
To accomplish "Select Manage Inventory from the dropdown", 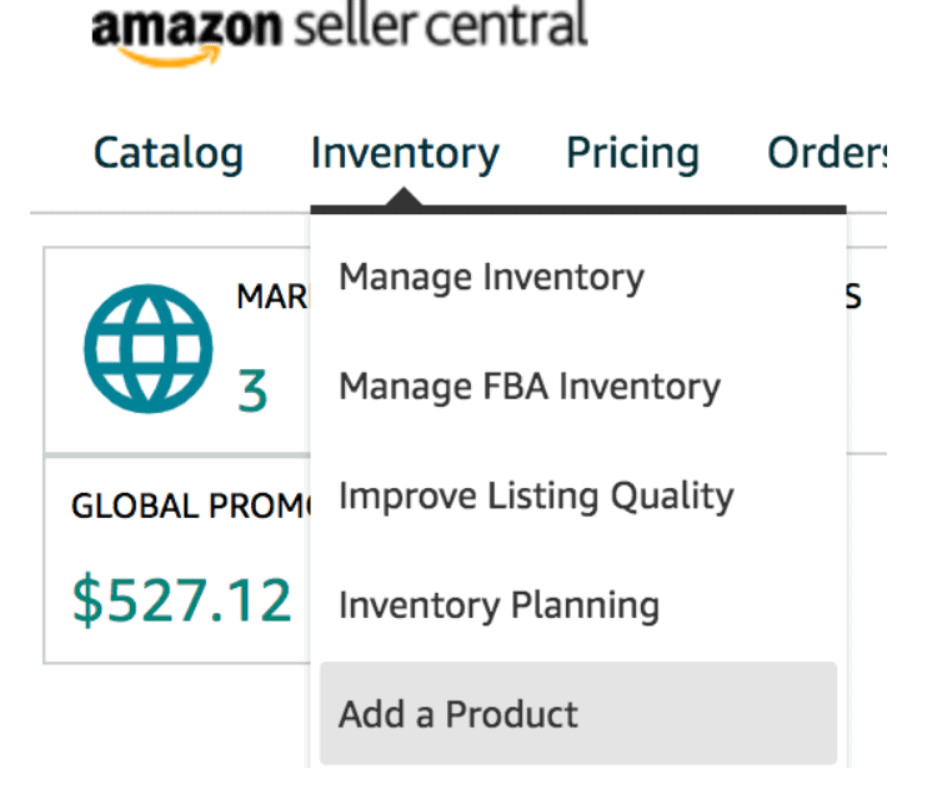I will [x=491, y=277].
